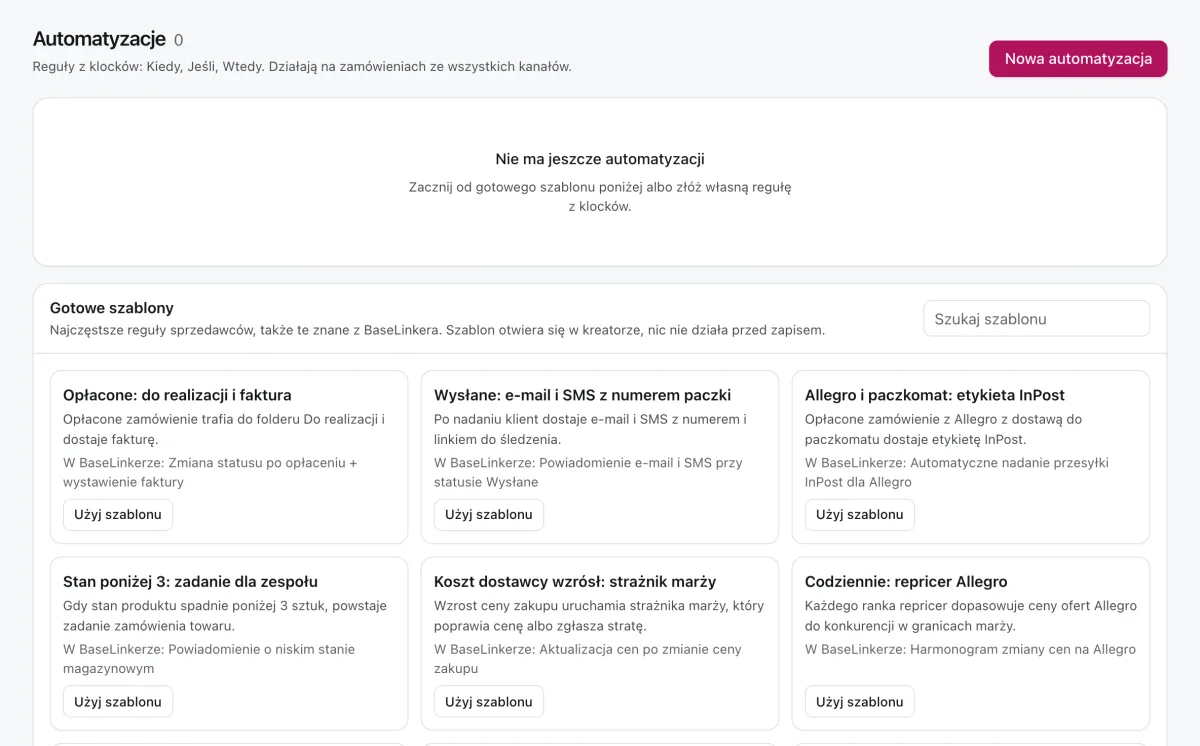Click the description Każdego ranka repricer dopasowuje ceny
The height and width of the screenshot is (746, 1200).
coord(971,616)
